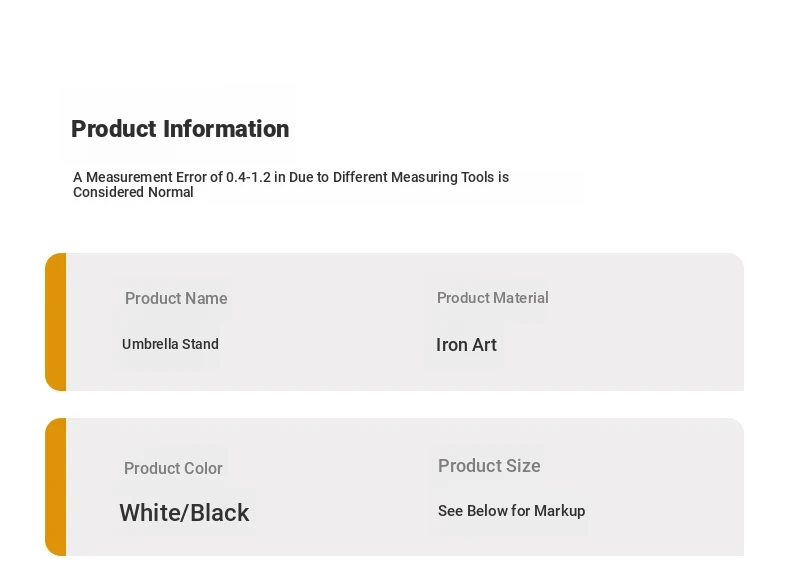Click the word Stand in product name value
Image resolution: width=790 pixels, height=579 pixels.
point(200,344)
